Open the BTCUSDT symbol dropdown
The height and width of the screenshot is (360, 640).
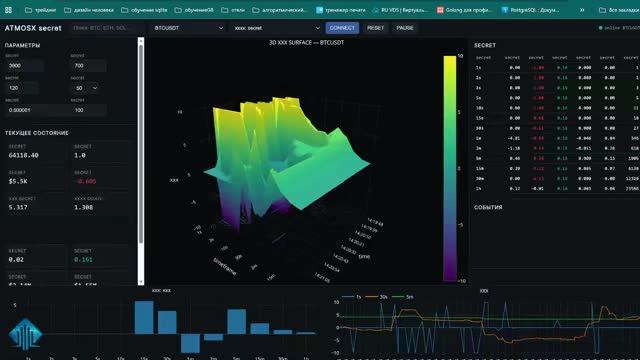[189, 28]
